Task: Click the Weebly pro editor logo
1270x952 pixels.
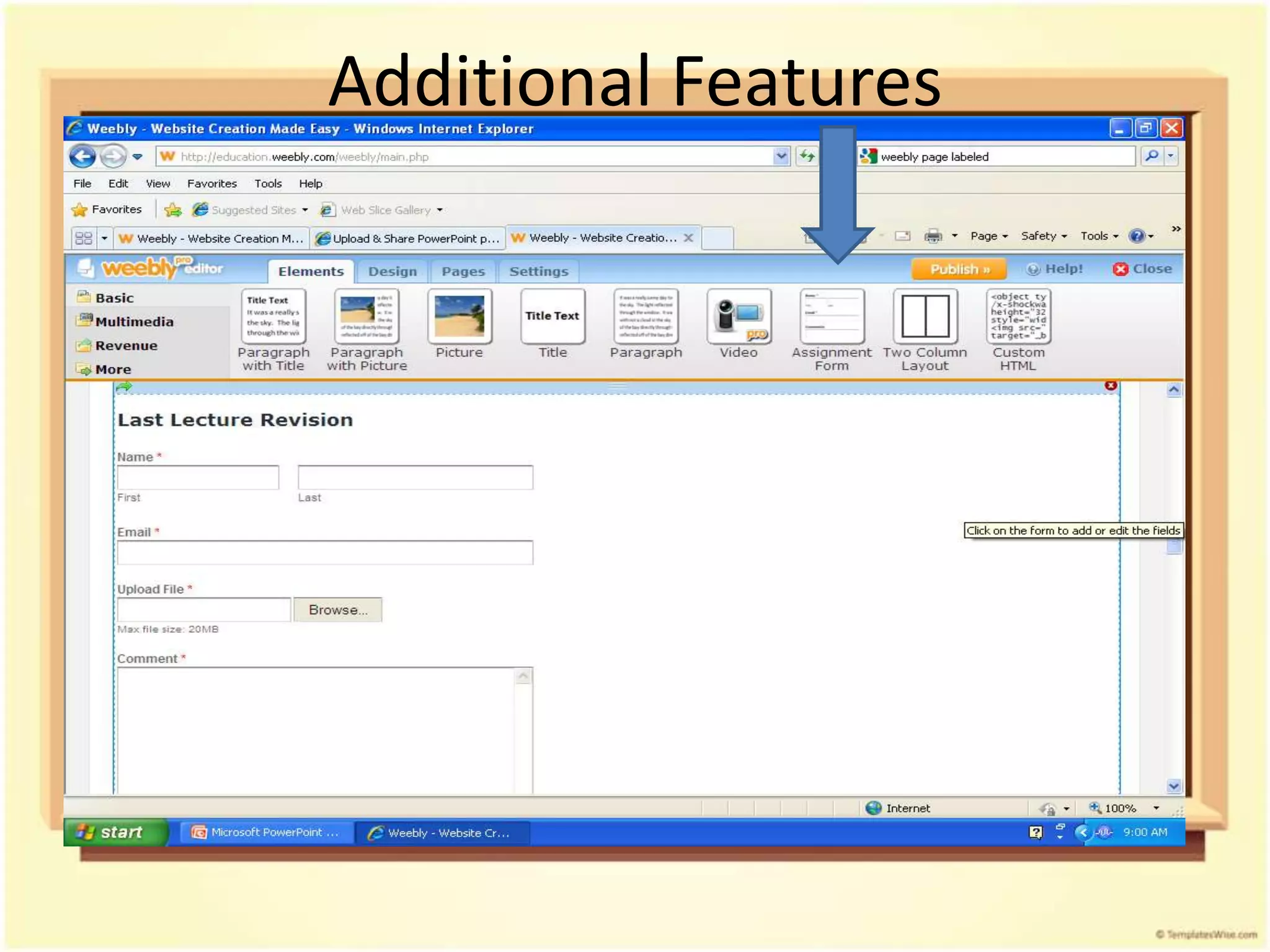Action: coord(151,268)
